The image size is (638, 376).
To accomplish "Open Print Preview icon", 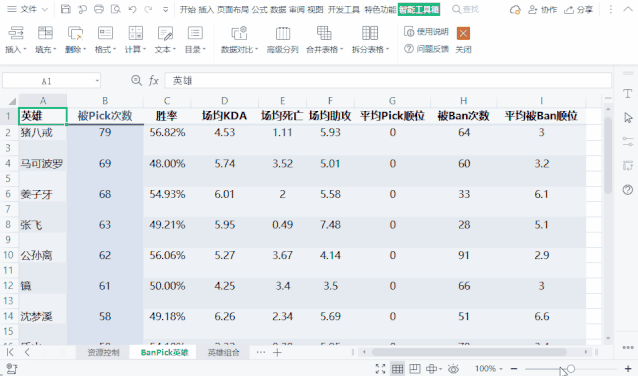I will 116,9.
